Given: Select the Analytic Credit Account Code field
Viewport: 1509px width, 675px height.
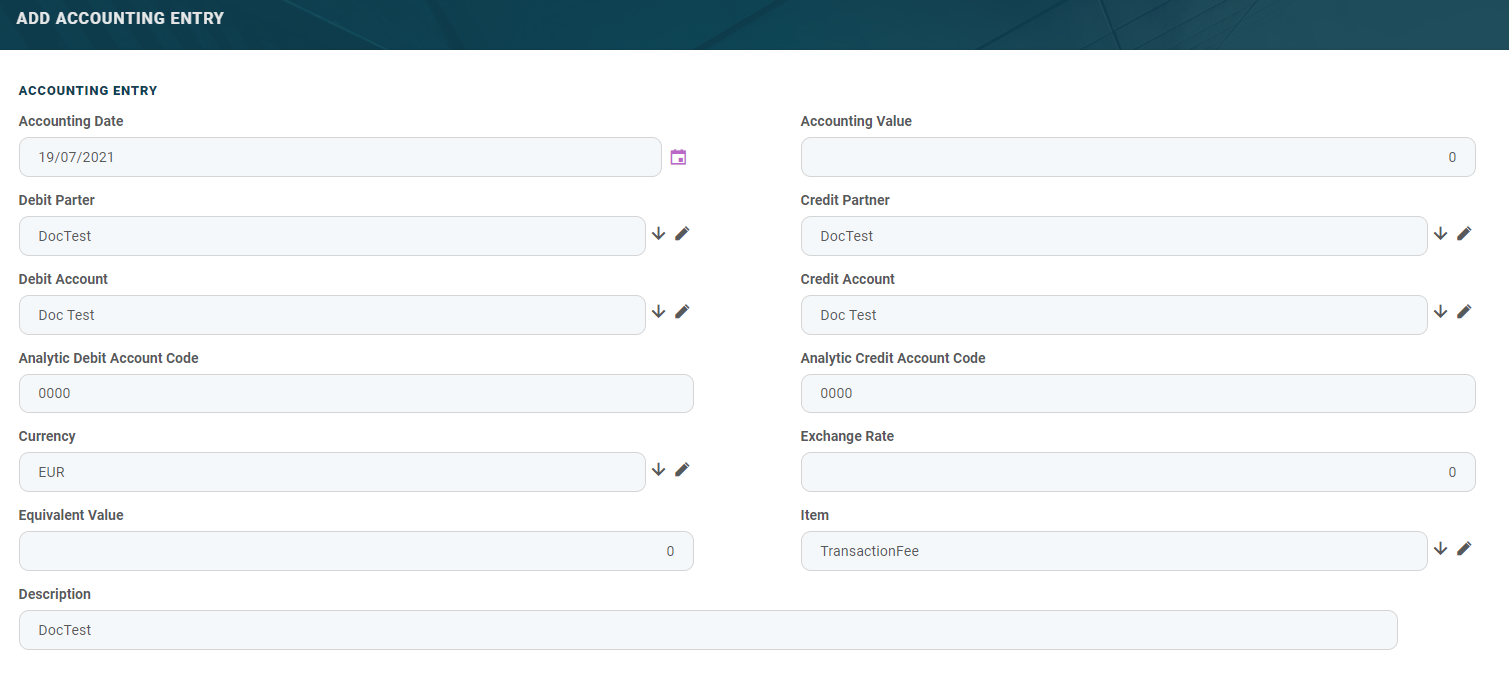Looking at the screenshot, I should [1137, 393].
